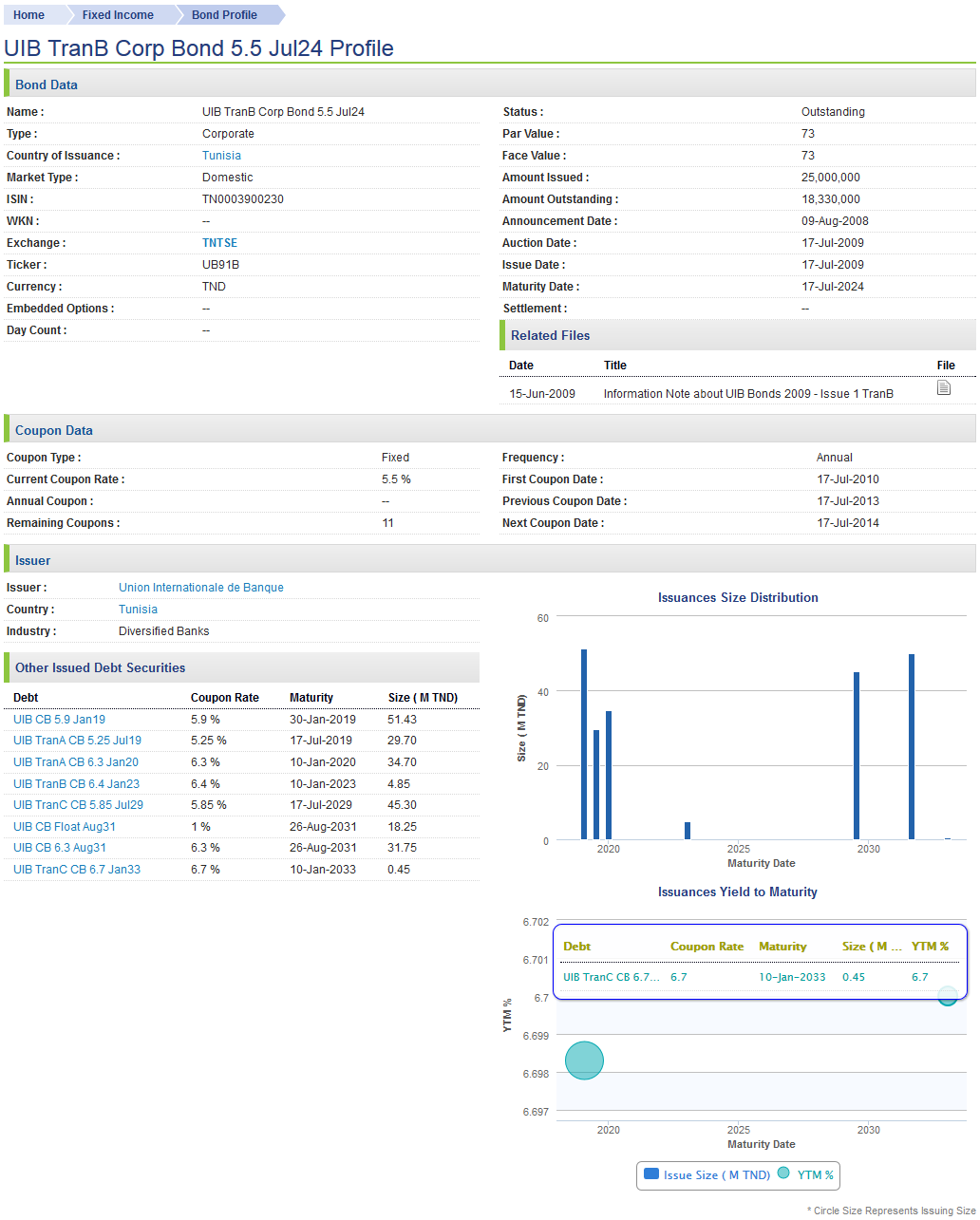The height and width of the screenshot is (1220, 980).
Task: Toggle Issue Size legend blue square
Action: (x=651, y=1173)
